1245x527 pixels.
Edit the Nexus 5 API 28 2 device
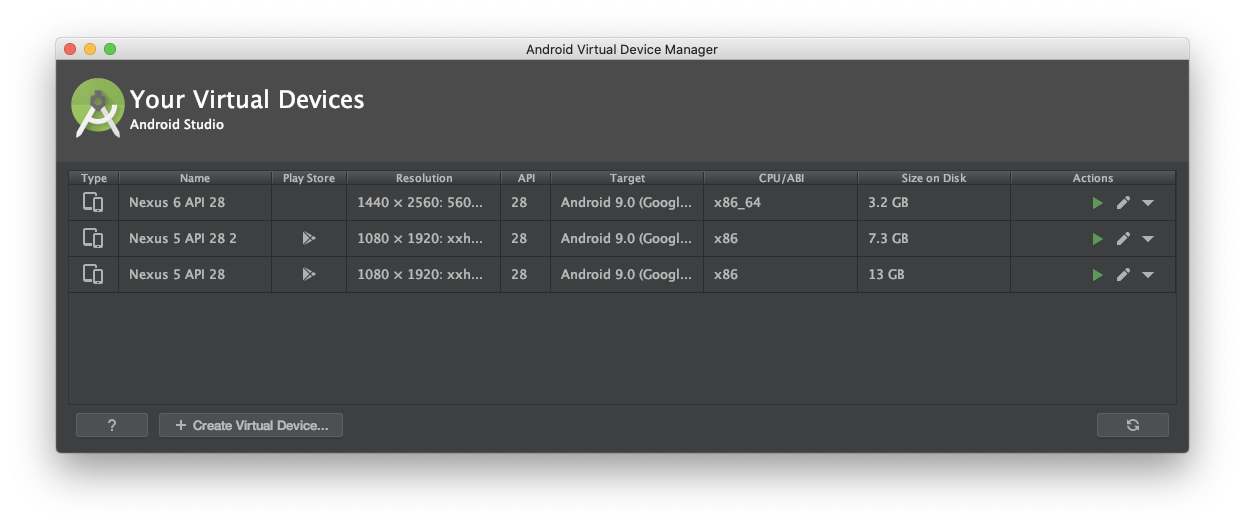pyautogui.click(x=1123, y=239)
